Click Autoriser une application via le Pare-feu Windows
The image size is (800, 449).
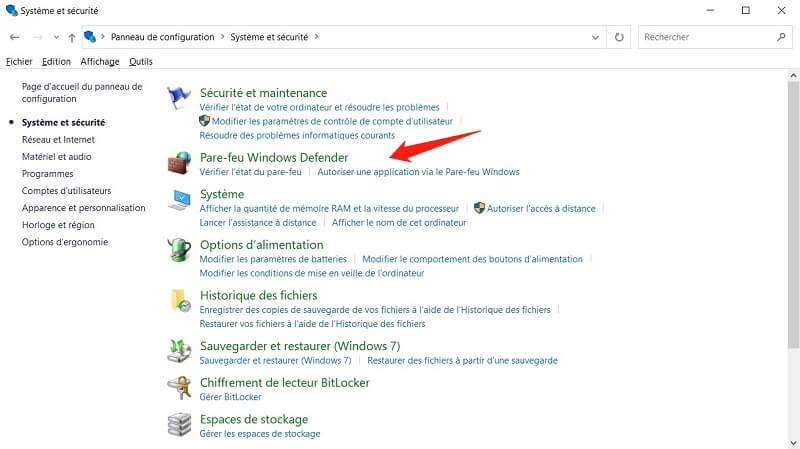tap(418, 172)
